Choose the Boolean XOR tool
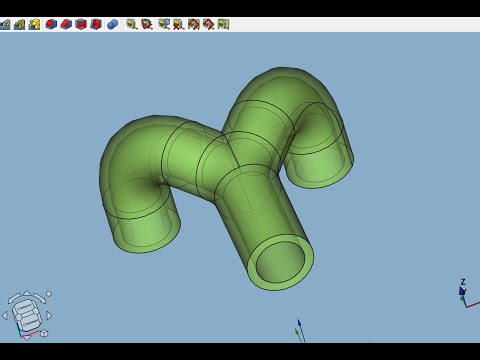 click(96, 24)
